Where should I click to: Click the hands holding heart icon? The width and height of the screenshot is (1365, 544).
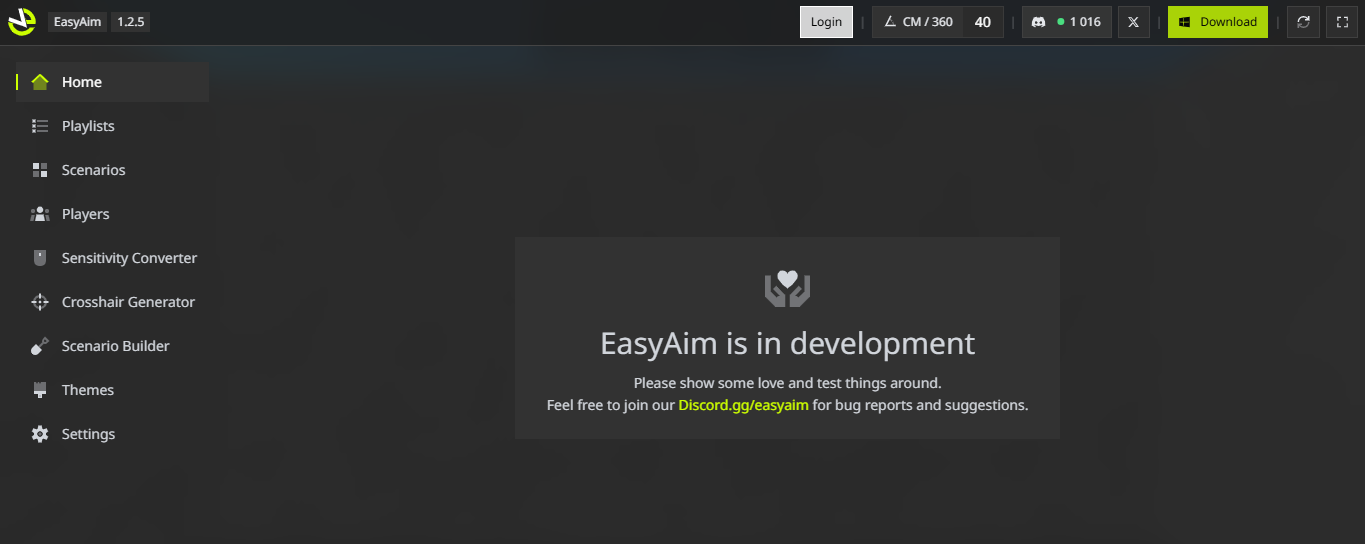tap(787, 289)
